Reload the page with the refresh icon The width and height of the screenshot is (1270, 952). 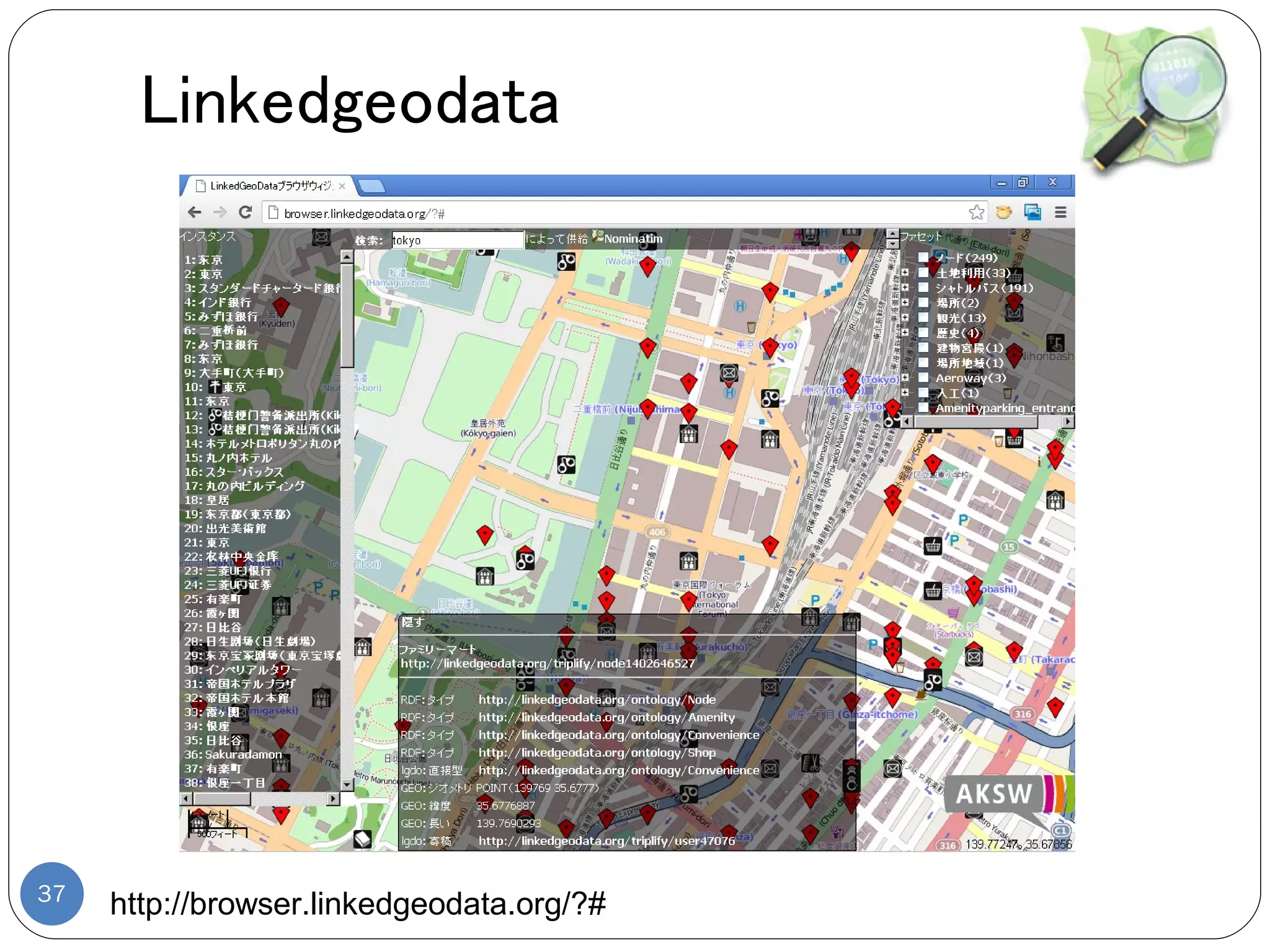(246, 213)
